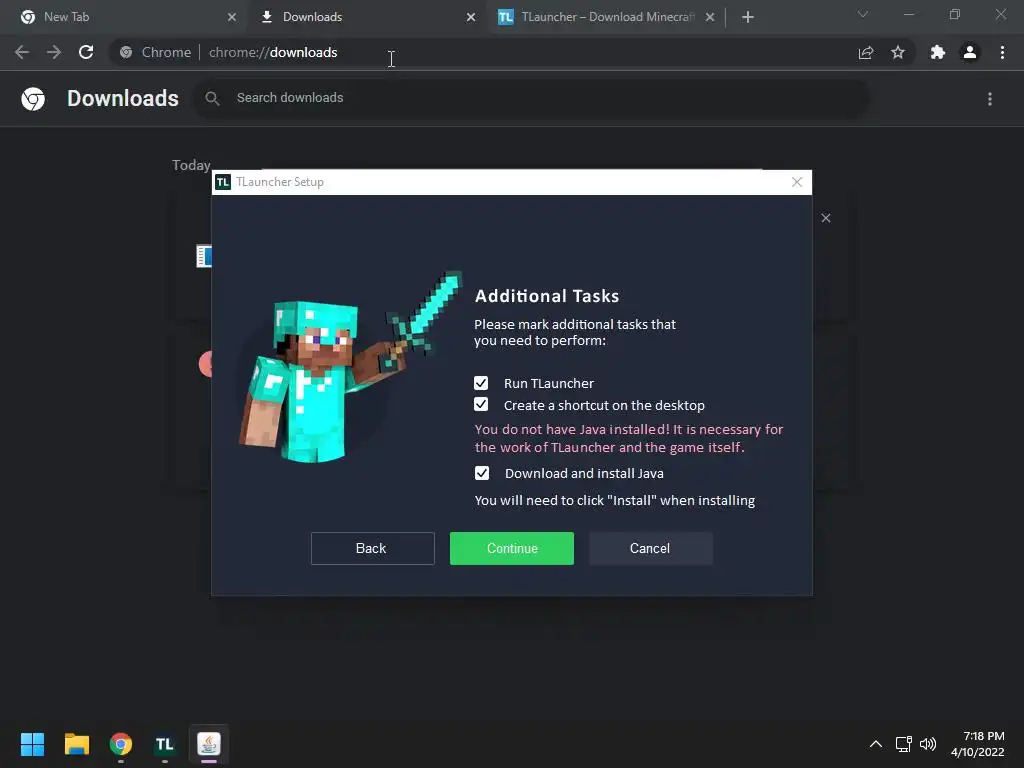Click the green Continue button

pos(511,549)
